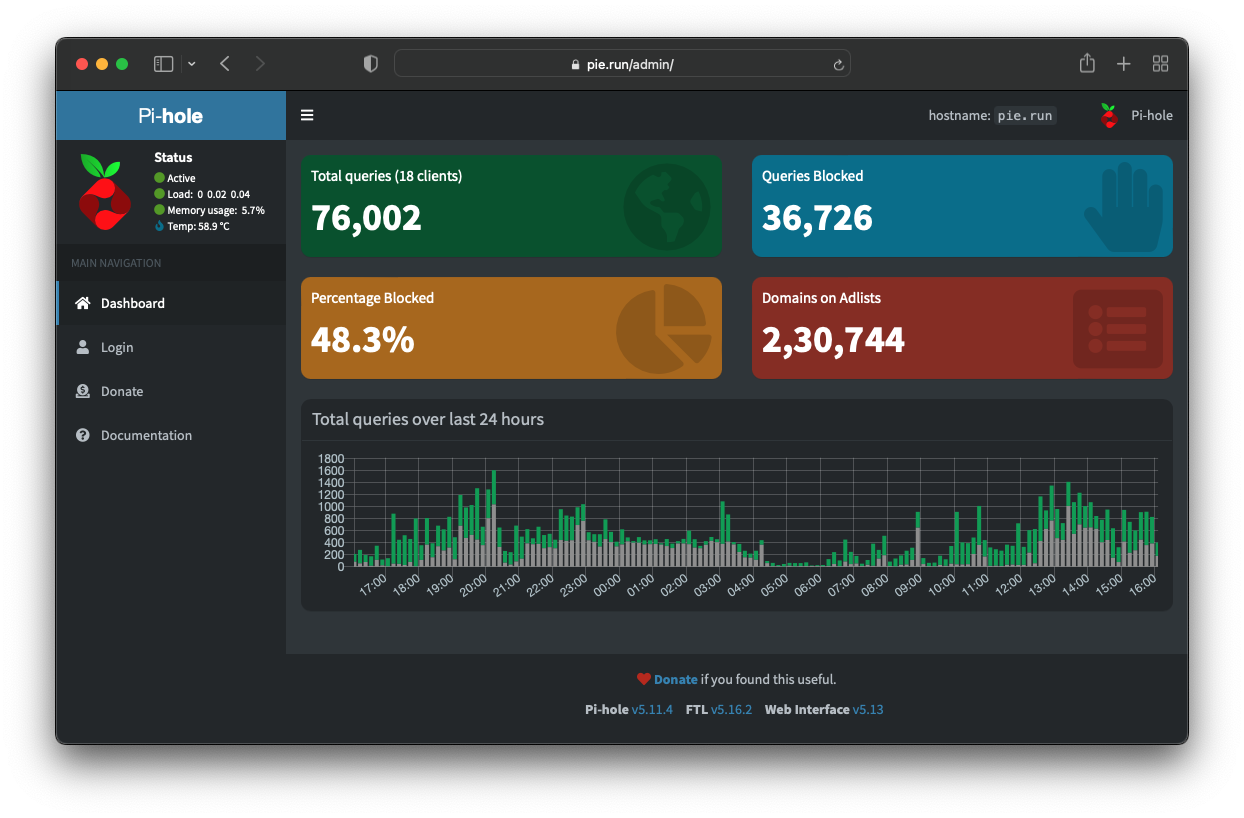Click the 03:00 label on chart axis
The width and height of the screenshot is (1244, 818).
click(x=708, y=584)
